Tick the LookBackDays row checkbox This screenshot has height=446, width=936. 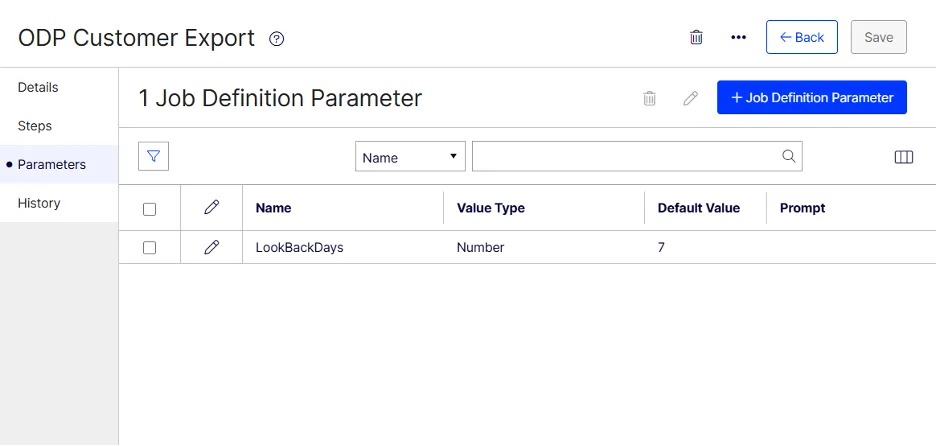[150, 248]
